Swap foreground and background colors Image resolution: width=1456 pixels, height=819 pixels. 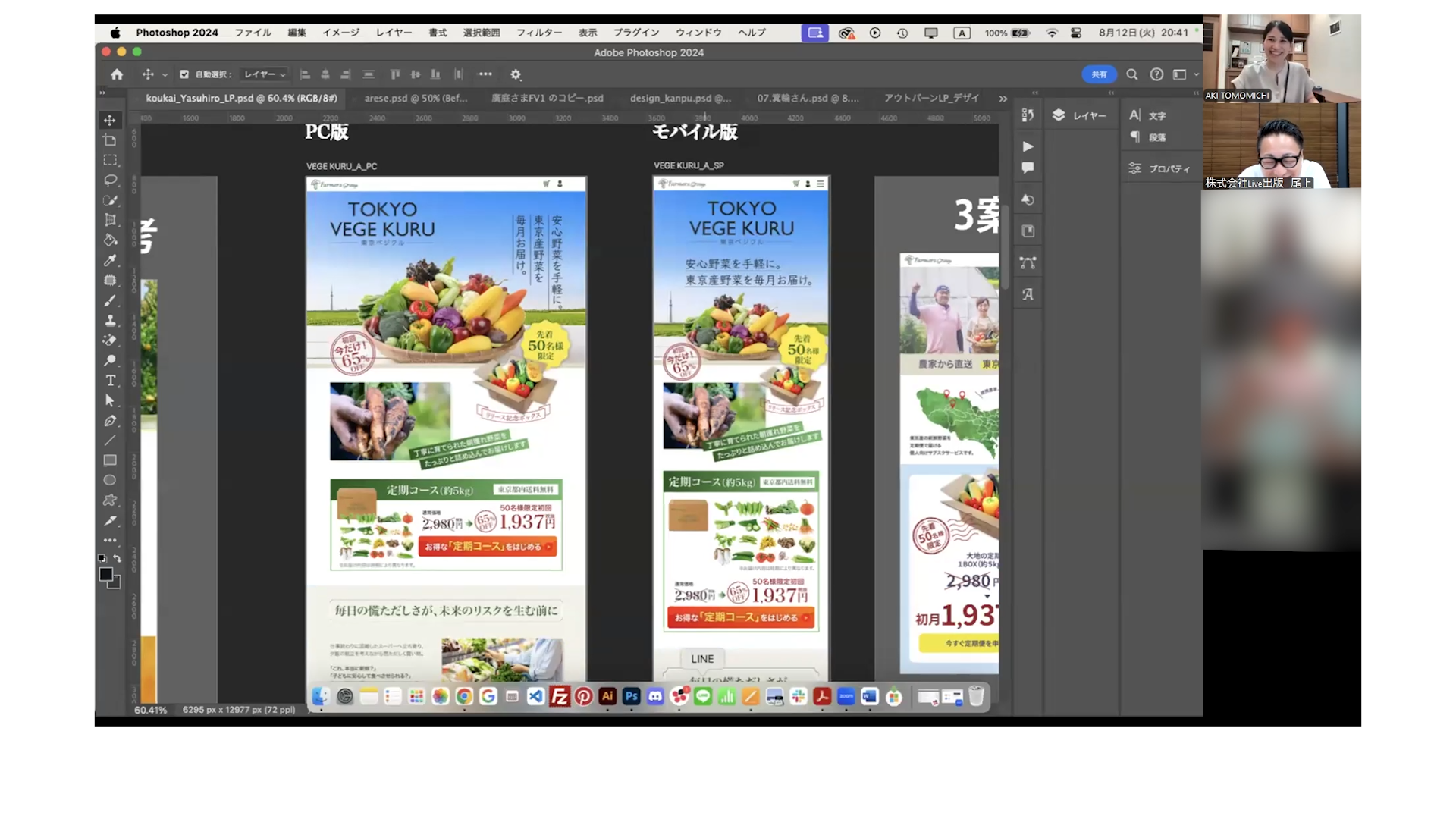(118, 558)
